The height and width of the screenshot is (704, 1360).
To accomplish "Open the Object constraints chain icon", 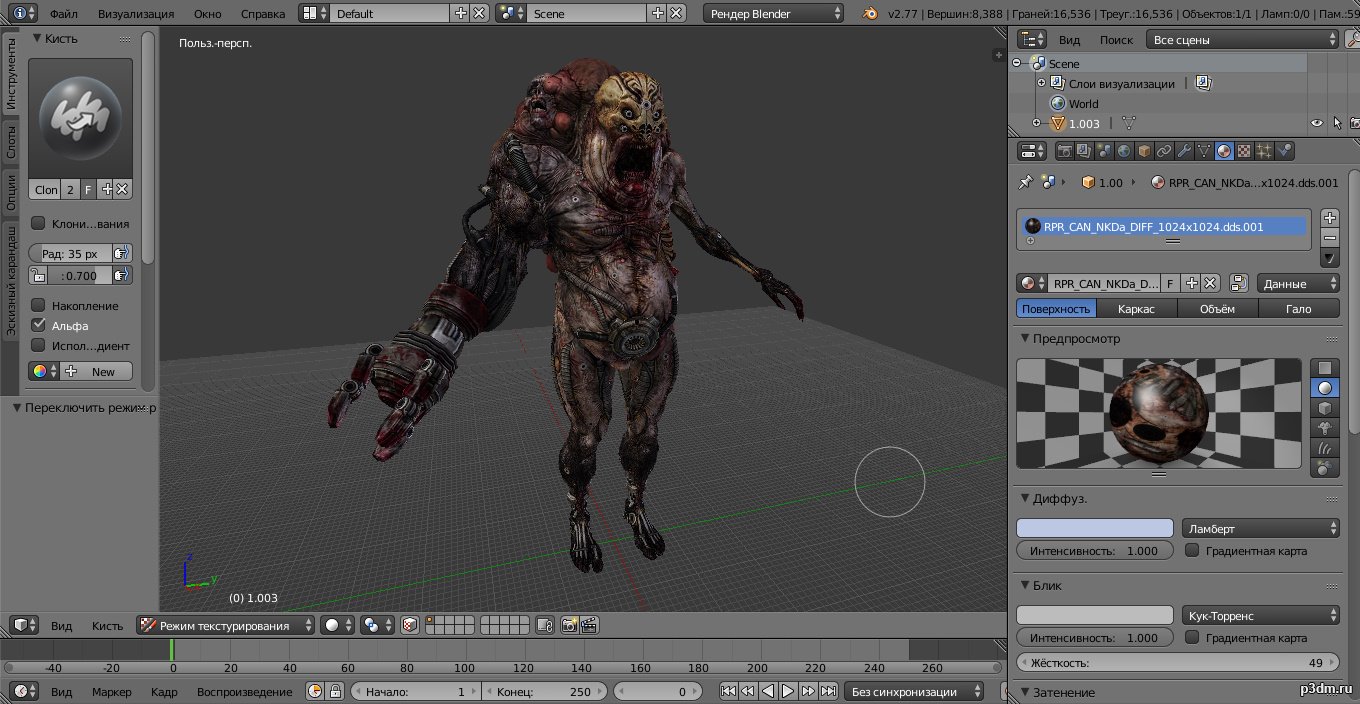I will [x=1165, y=151].
